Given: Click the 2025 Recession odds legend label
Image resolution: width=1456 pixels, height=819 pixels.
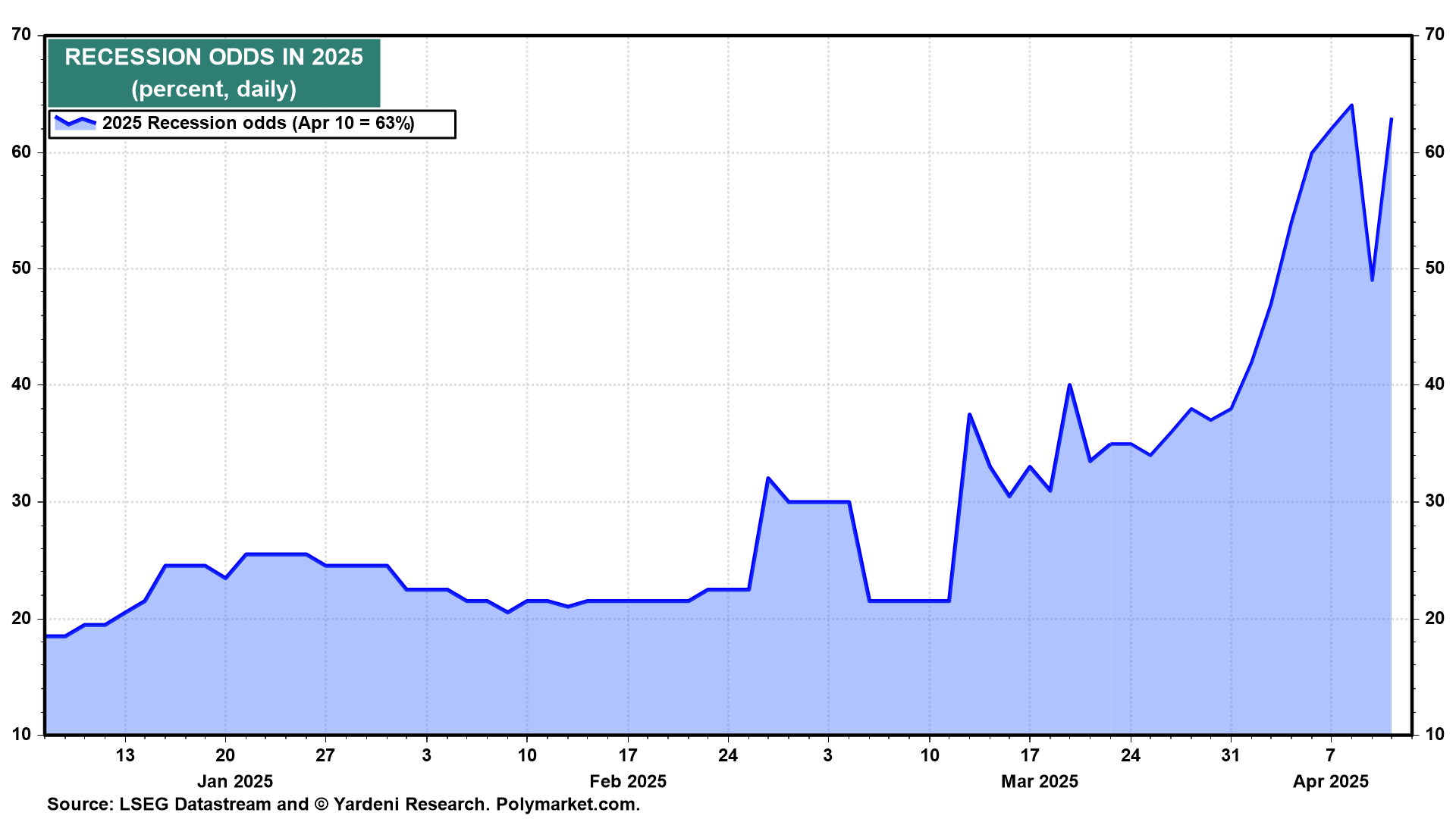Looking at the screenshot, I should [258, 124].
